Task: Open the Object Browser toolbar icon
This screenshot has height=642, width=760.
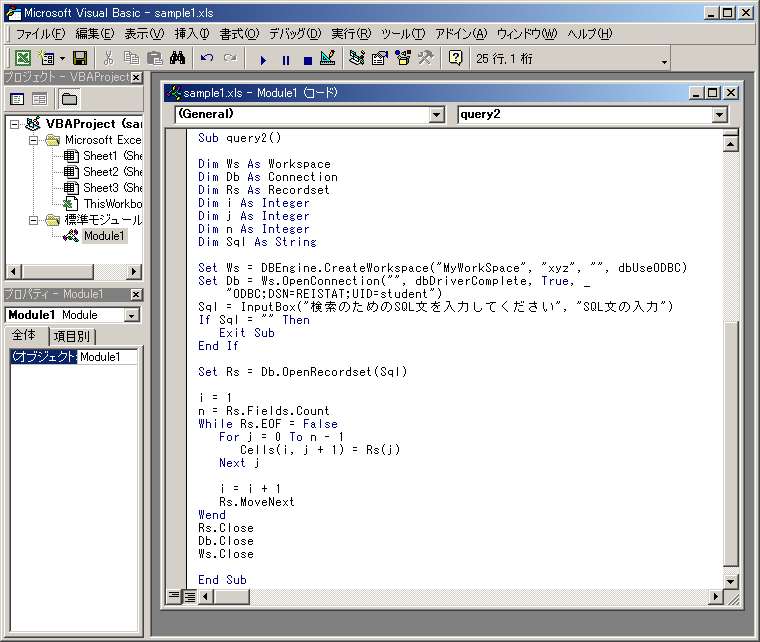Action: (x=403, y=59)
